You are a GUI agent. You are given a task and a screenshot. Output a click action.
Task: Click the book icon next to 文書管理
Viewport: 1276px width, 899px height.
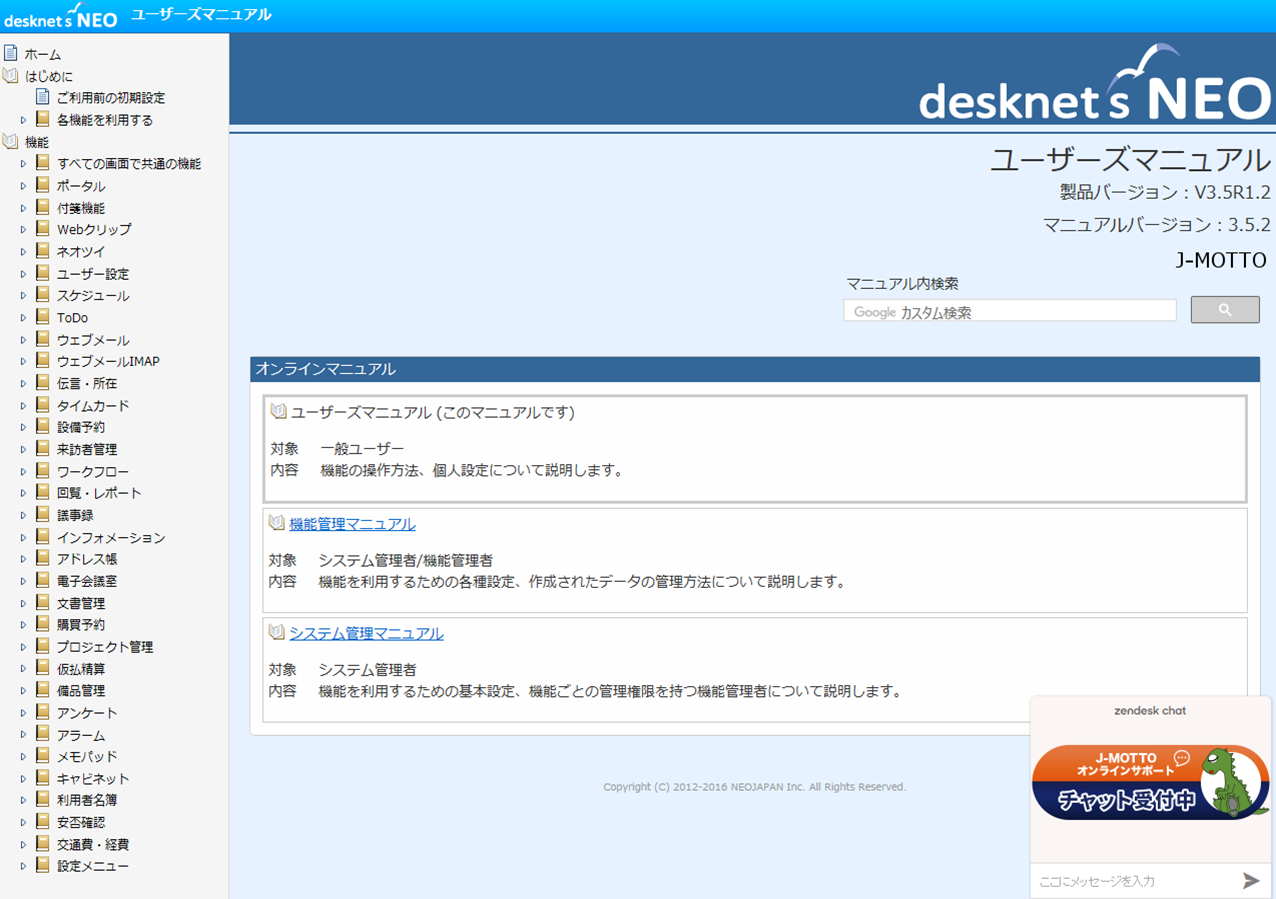point(42,602)
